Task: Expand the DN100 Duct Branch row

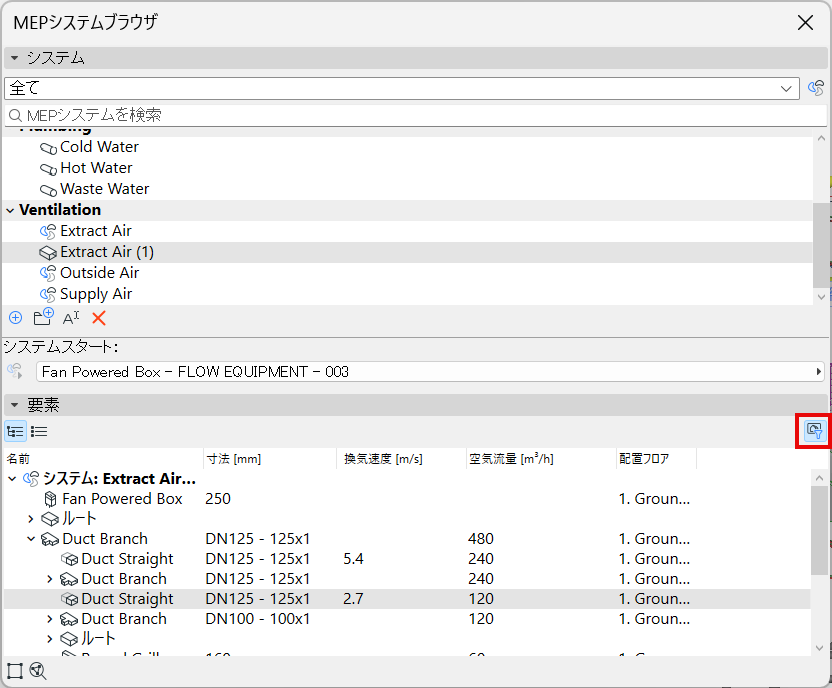Action: [x=50, y=619]
